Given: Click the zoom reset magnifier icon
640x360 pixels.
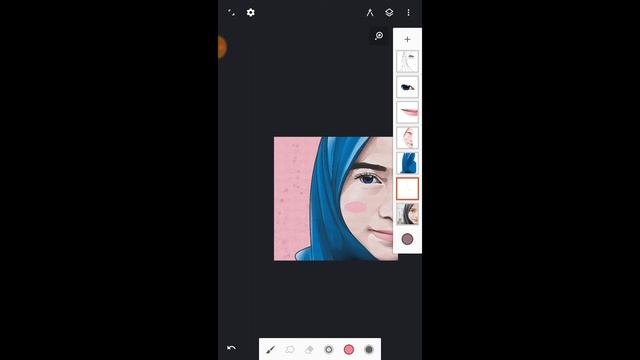Looking at the screenshot, I should tap(379, 36).
